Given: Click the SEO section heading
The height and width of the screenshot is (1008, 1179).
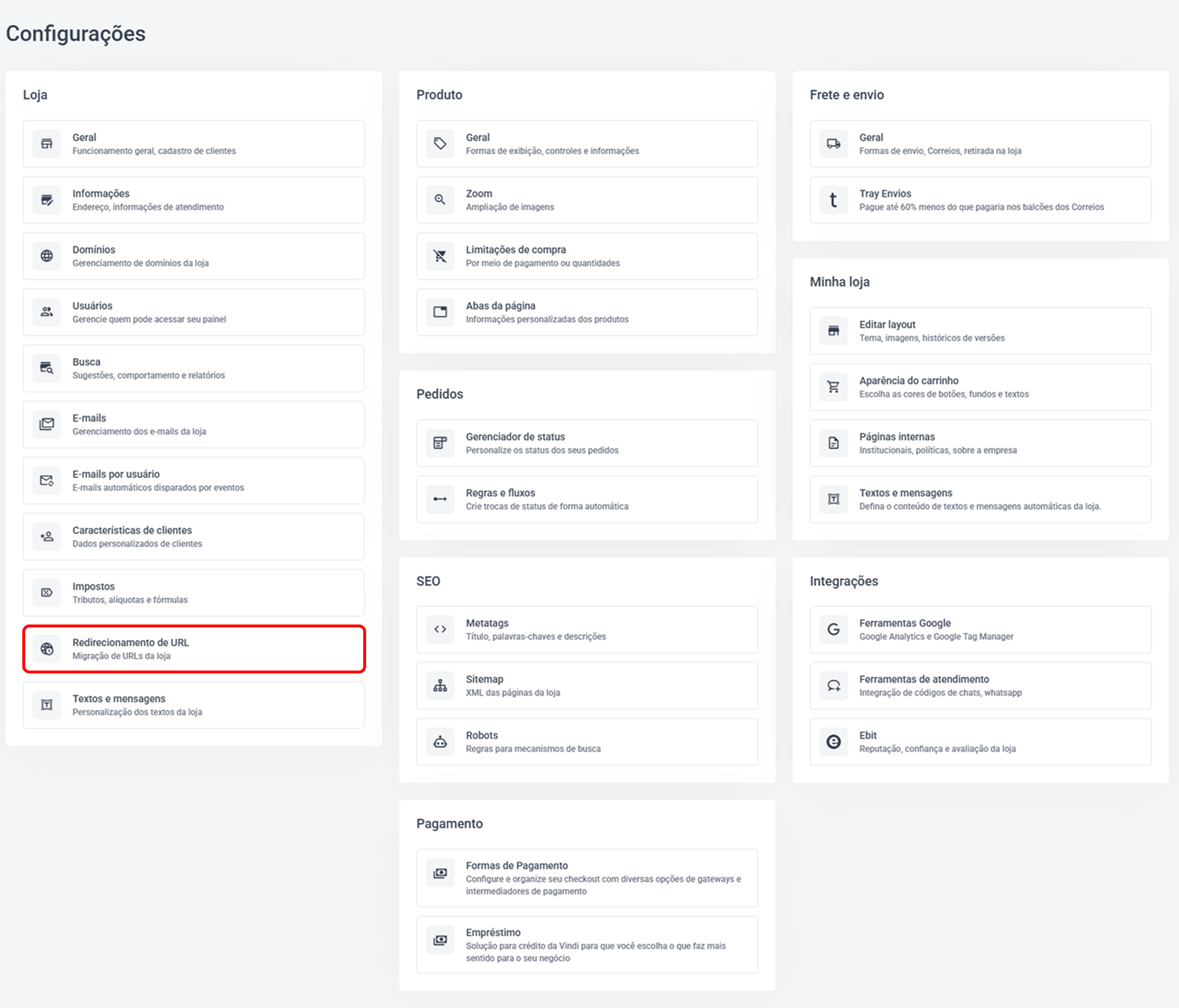Looking at the screenshot, I should (428, 581).
